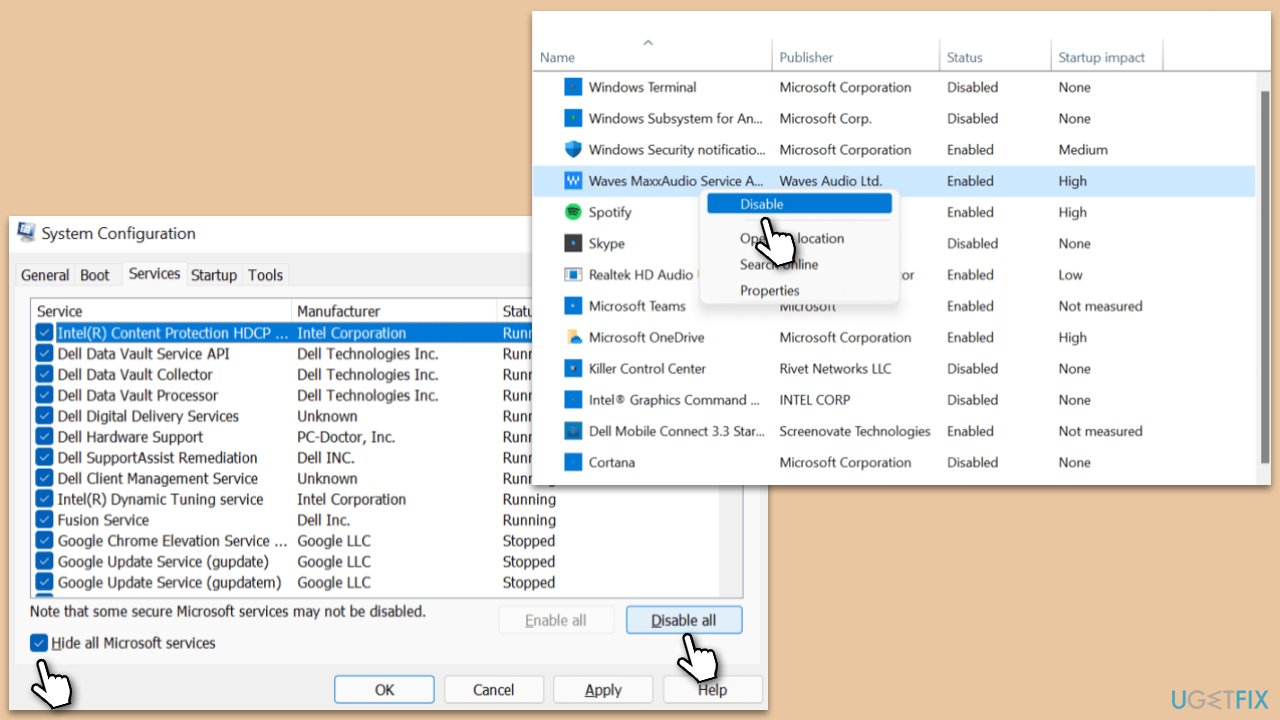Uncheck Dell Hardware Support service

point(44,437)
